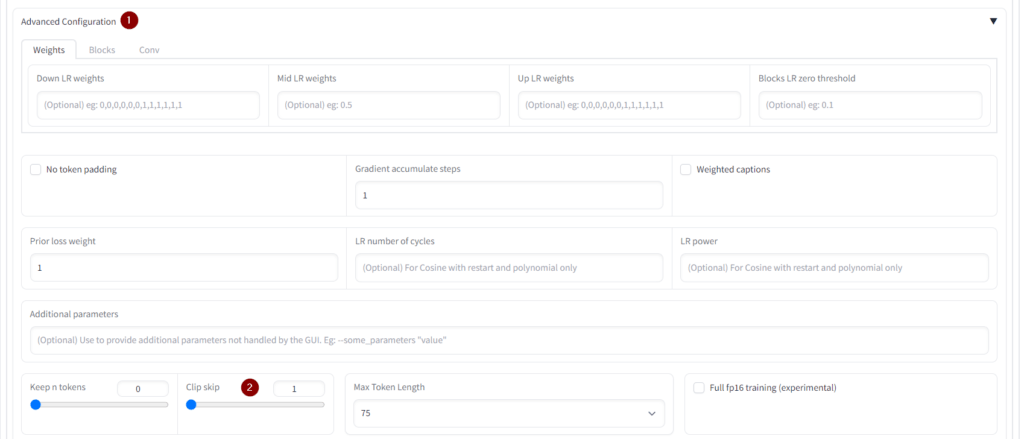Open the Max Token Length dropdown
This screenshot has width=1024, height=439.
click(x=509, y=413)
